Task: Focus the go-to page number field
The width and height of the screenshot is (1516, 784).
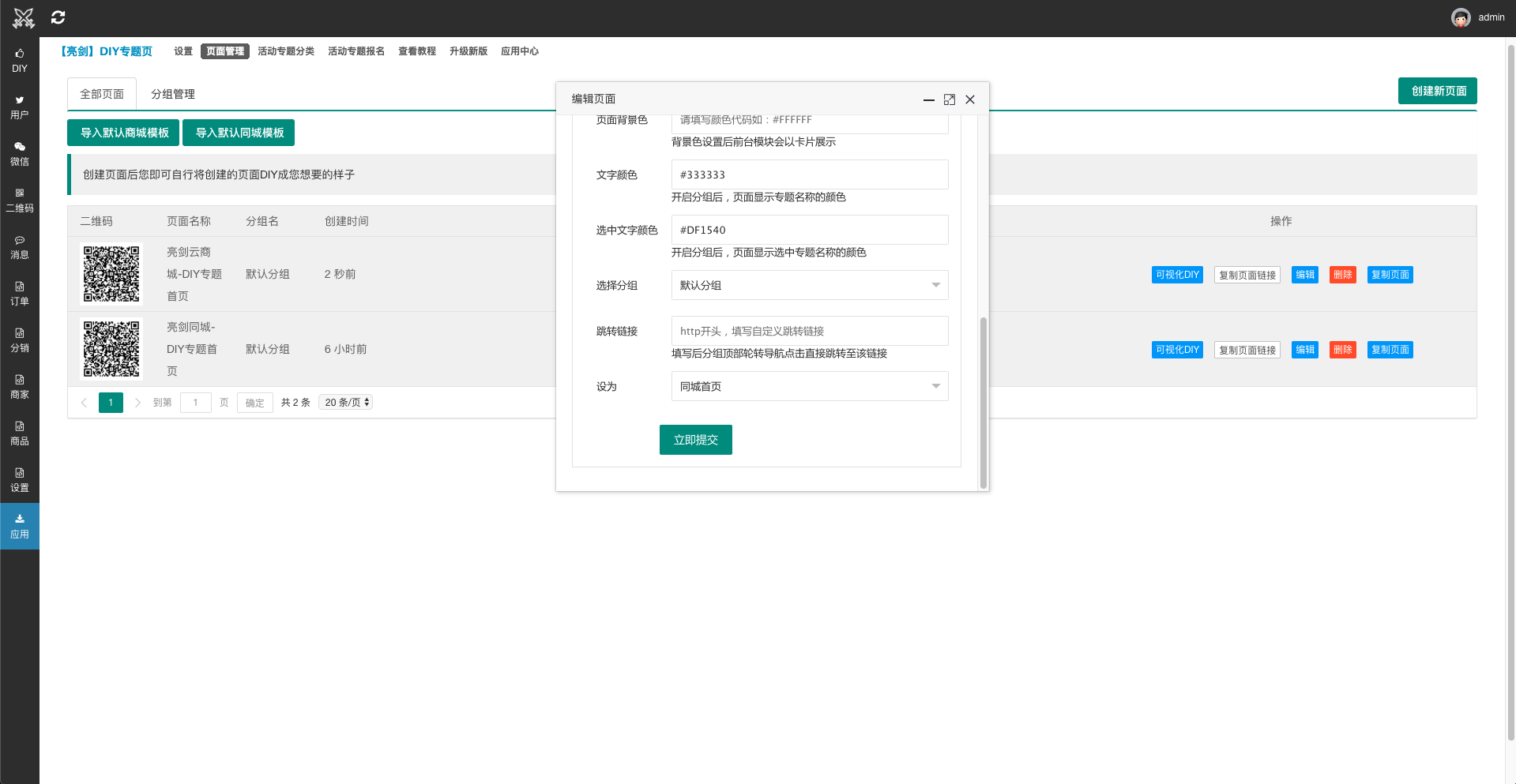Action: (196, 403)
